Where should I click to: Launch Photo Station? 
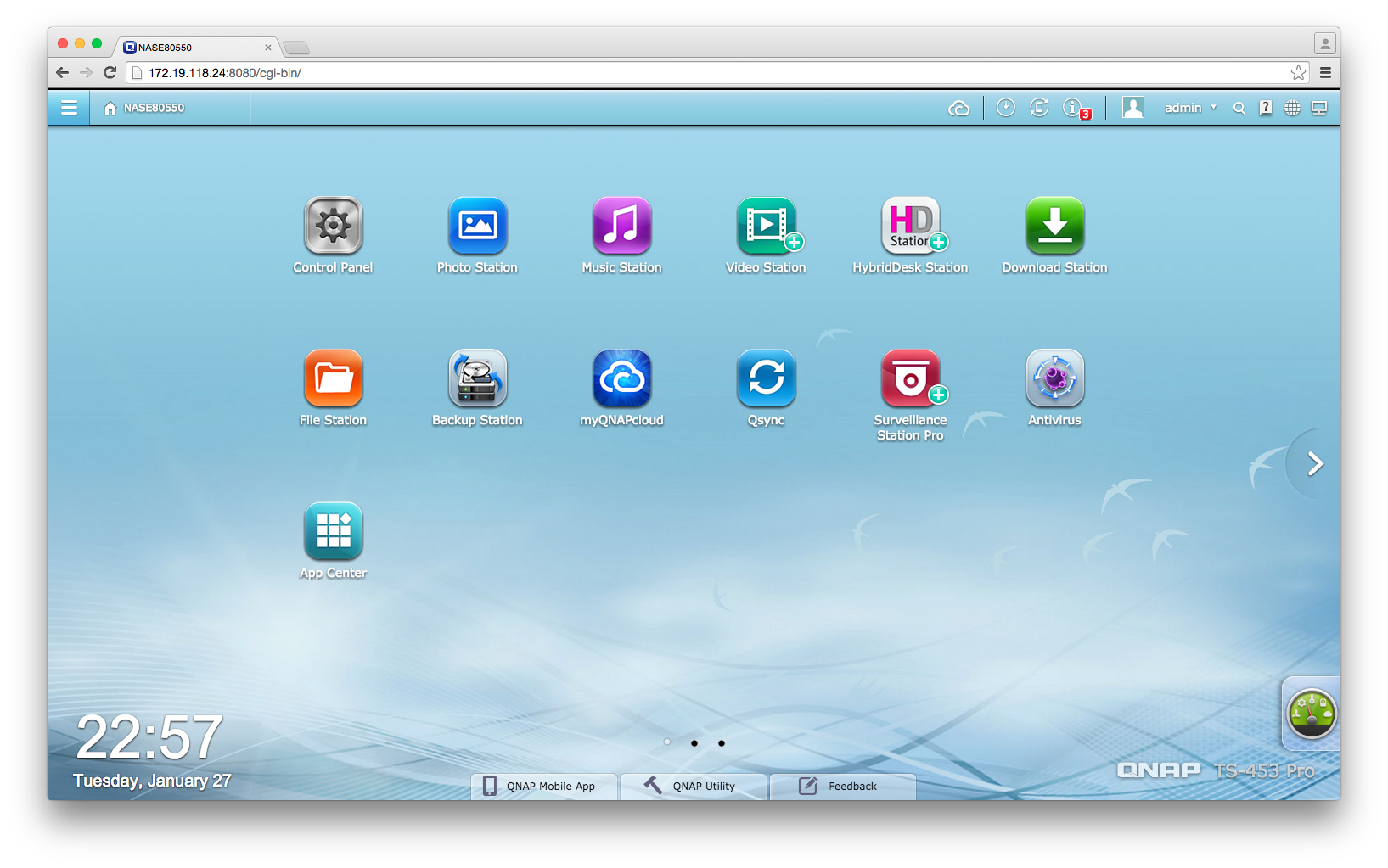pos(477,226)
